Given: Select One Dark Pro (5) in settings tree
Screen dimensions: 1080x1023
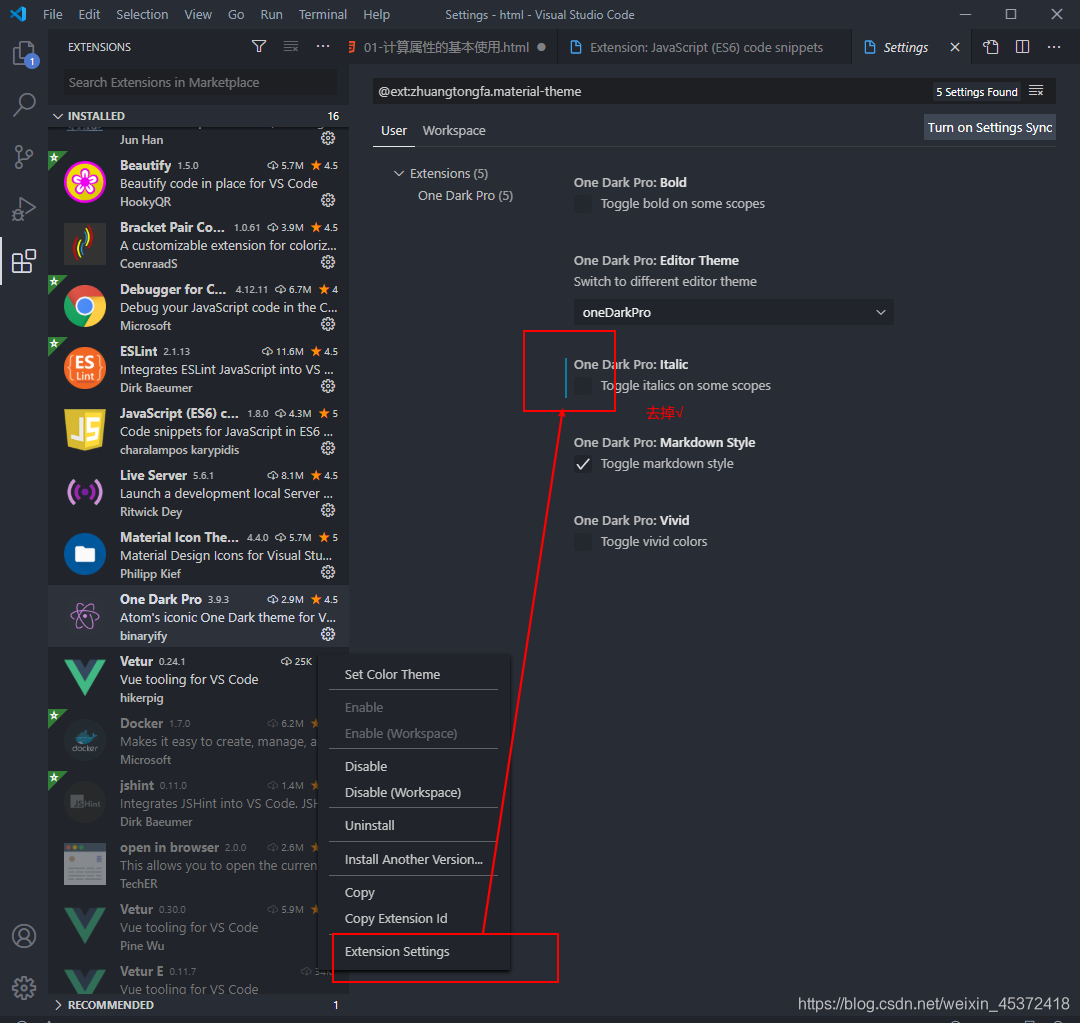Looking at the screenshot, I should coord(465,196).
